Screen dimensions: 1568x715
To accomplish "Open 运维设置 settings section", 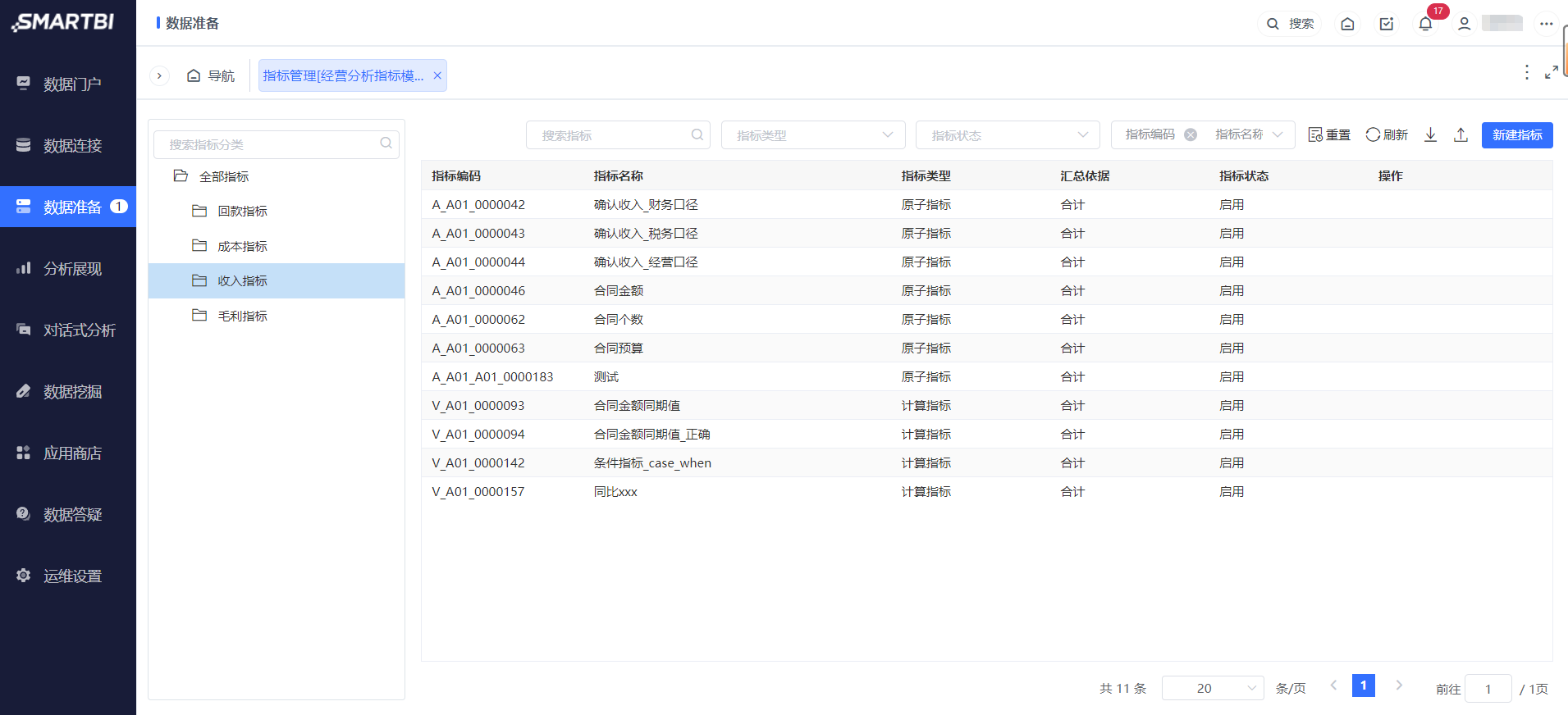I will [68, 576].
